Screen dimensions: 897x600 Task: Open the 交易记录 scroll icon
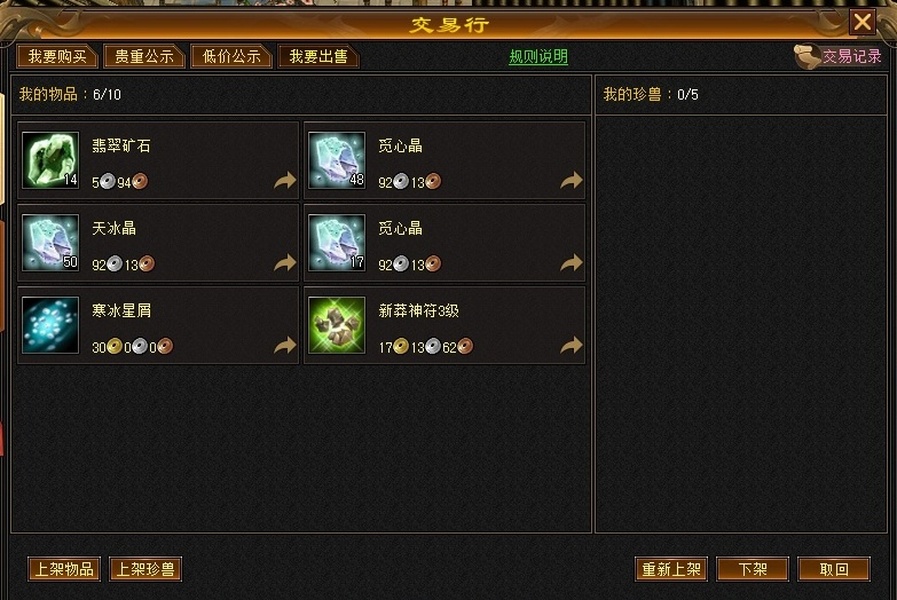(x=807, y=56)
